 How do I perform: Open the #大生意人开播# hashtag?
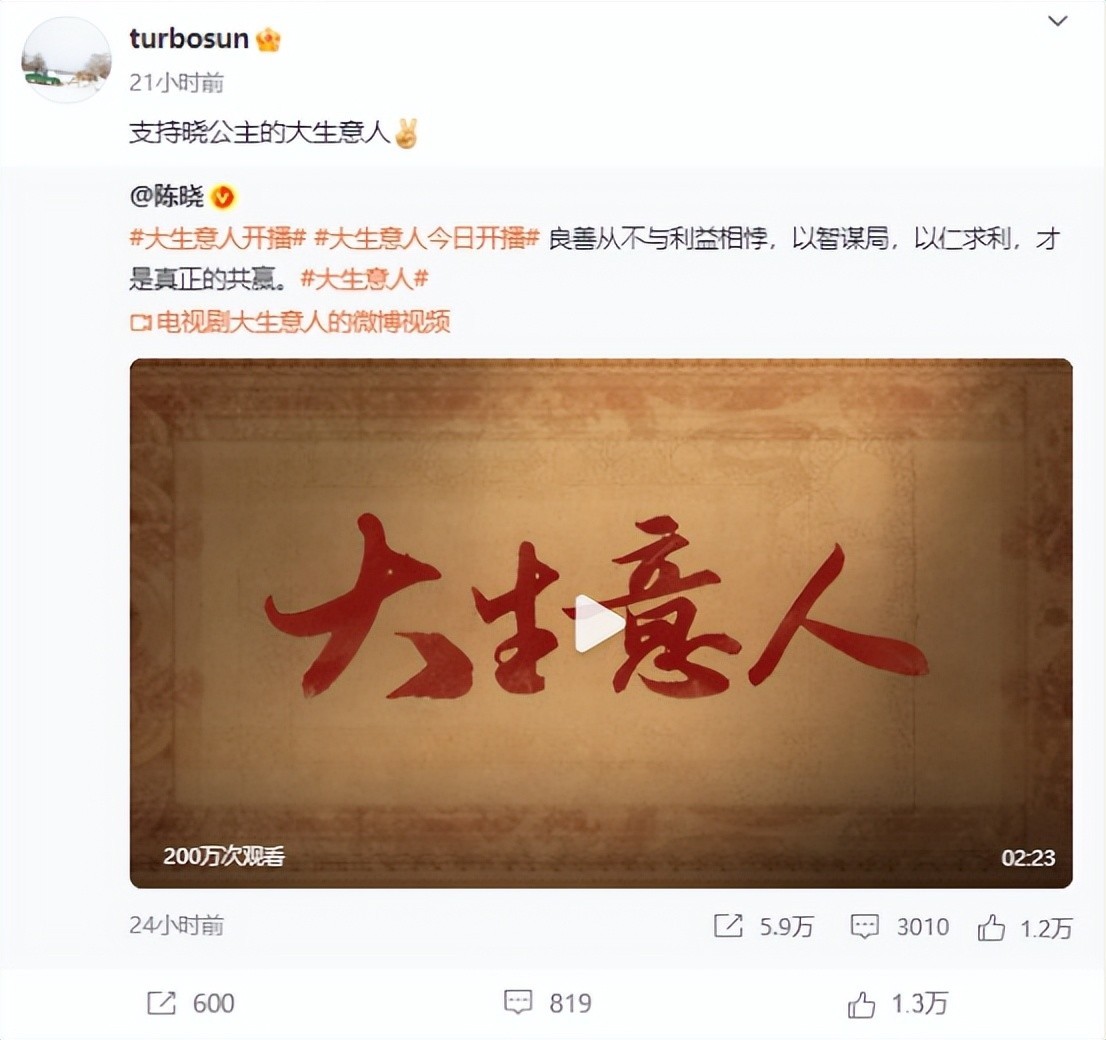click(217, 238)
